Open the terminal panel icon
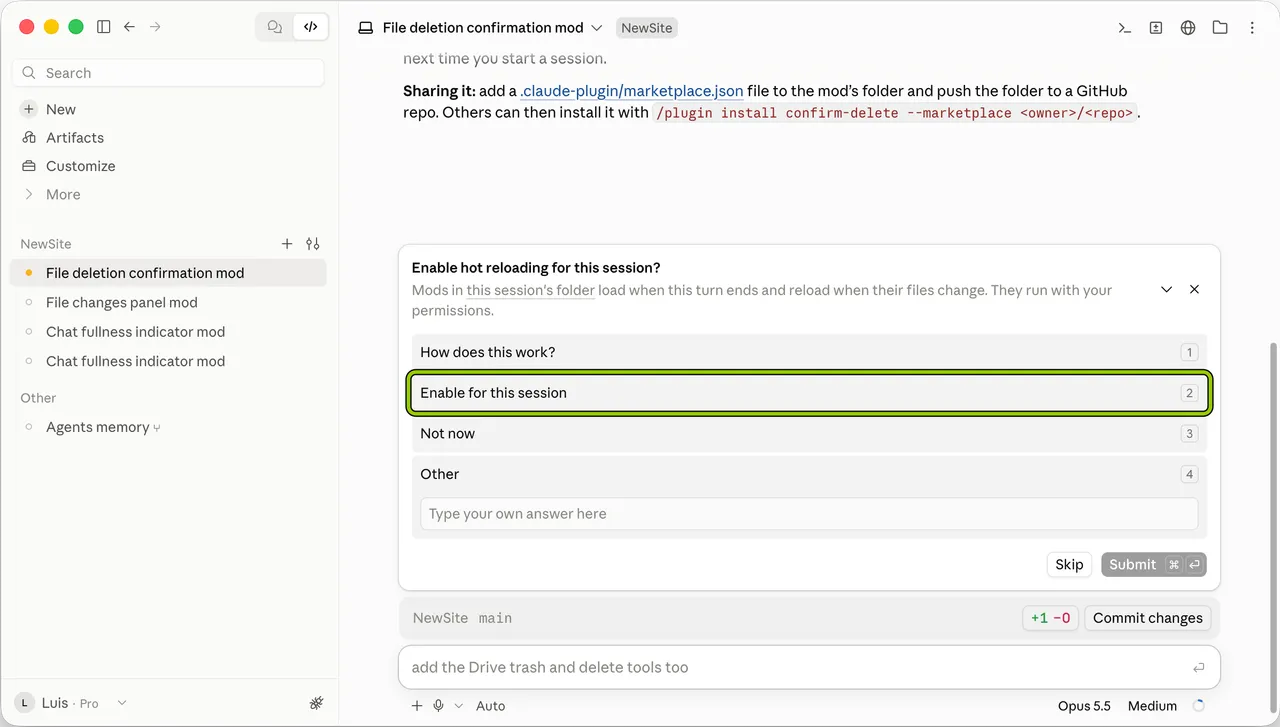The height and width of the screenshot is (727, 1280). pyautogui.click(x=1124, y=28)
